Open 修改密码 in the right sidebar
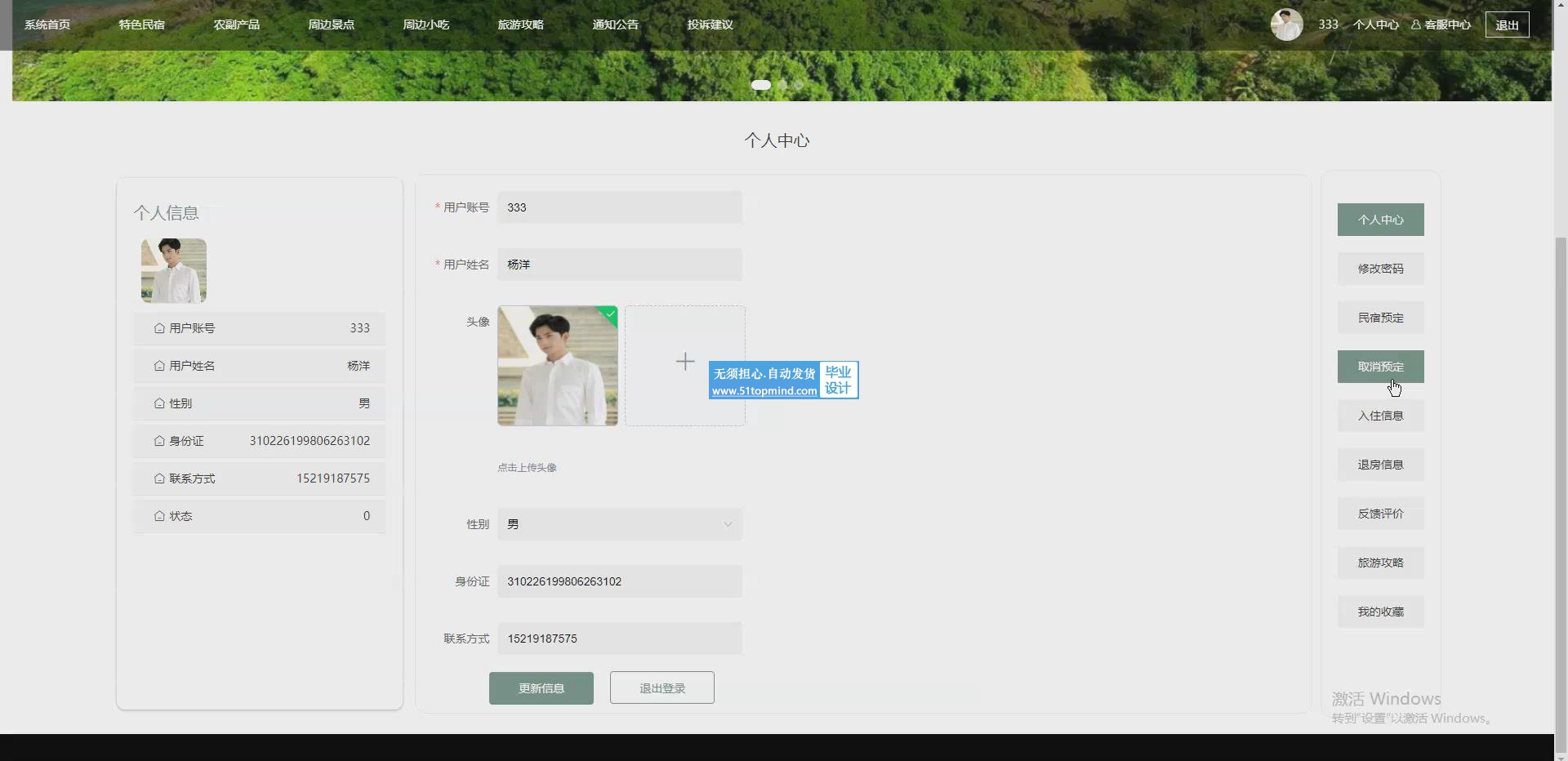The width and height of the screenshot is (1568, 761). [1381, 269]
